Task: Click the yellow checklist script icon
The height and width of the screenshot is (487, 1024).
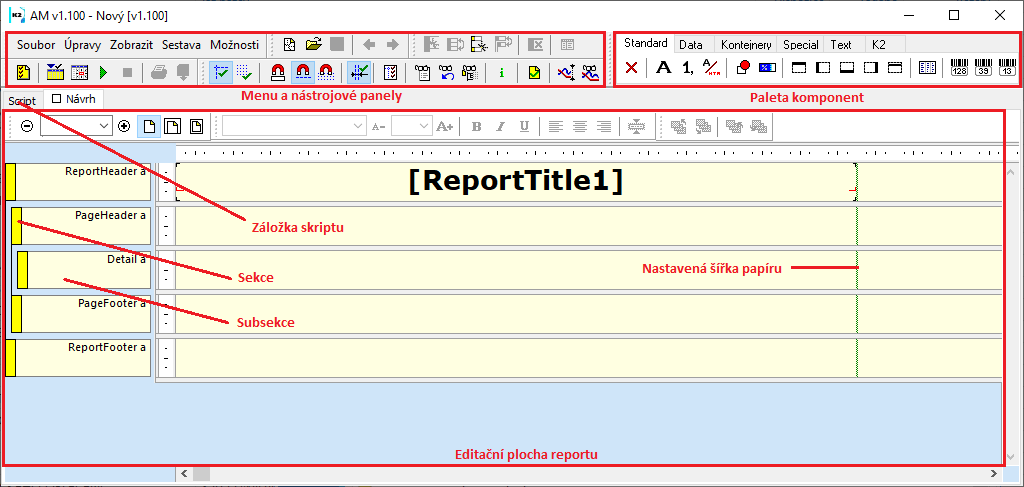Action: click(24, 72)
